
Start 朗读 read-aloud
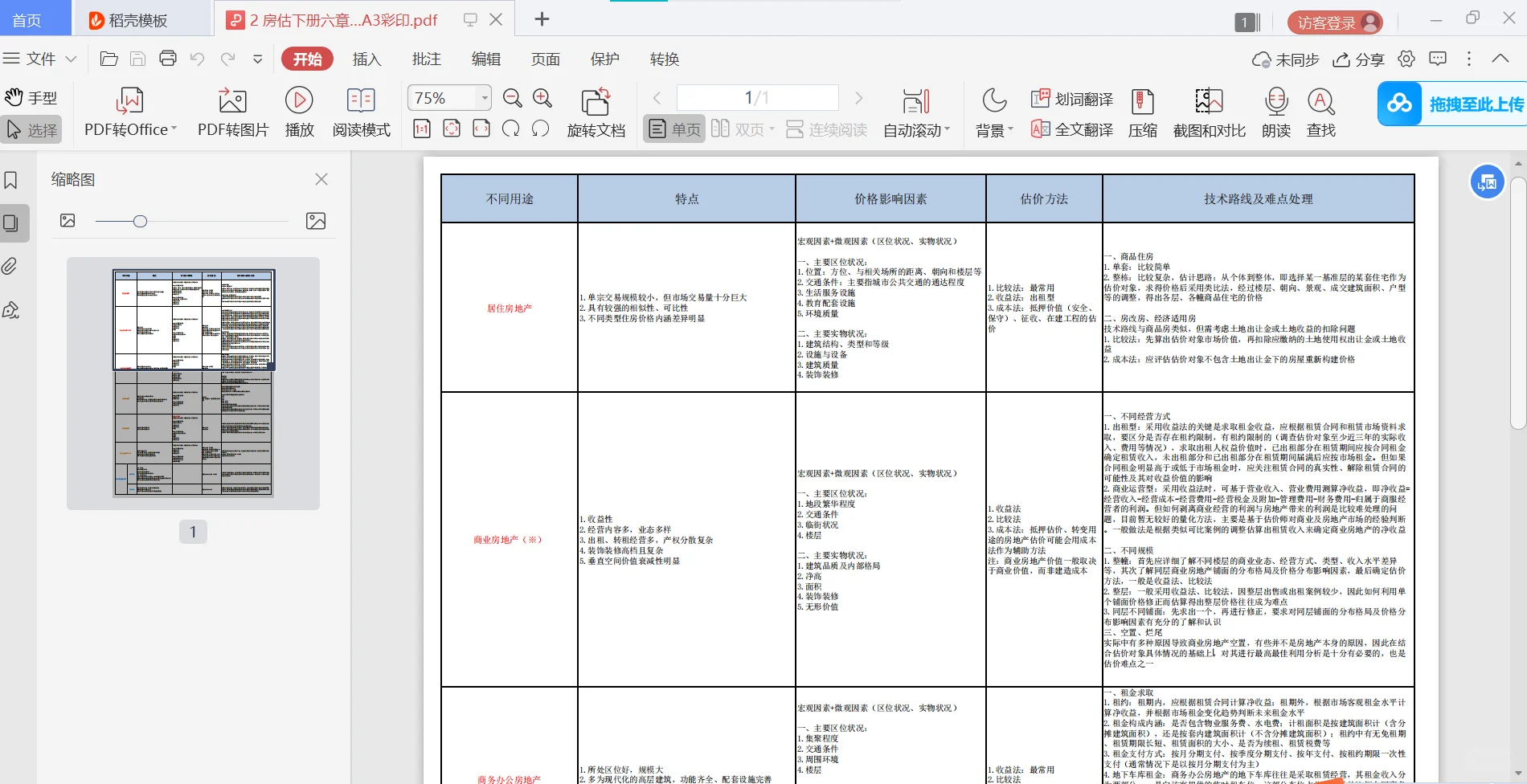(x=1276, y=112)
